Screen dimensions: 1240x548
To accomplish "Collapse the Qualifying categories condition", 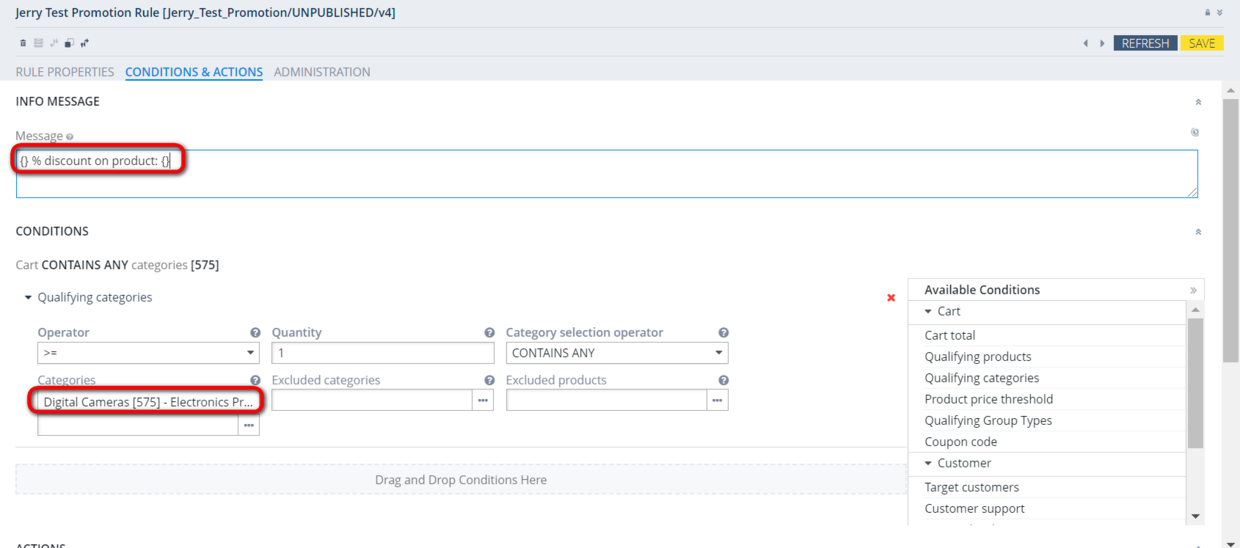I will point(28,298).
